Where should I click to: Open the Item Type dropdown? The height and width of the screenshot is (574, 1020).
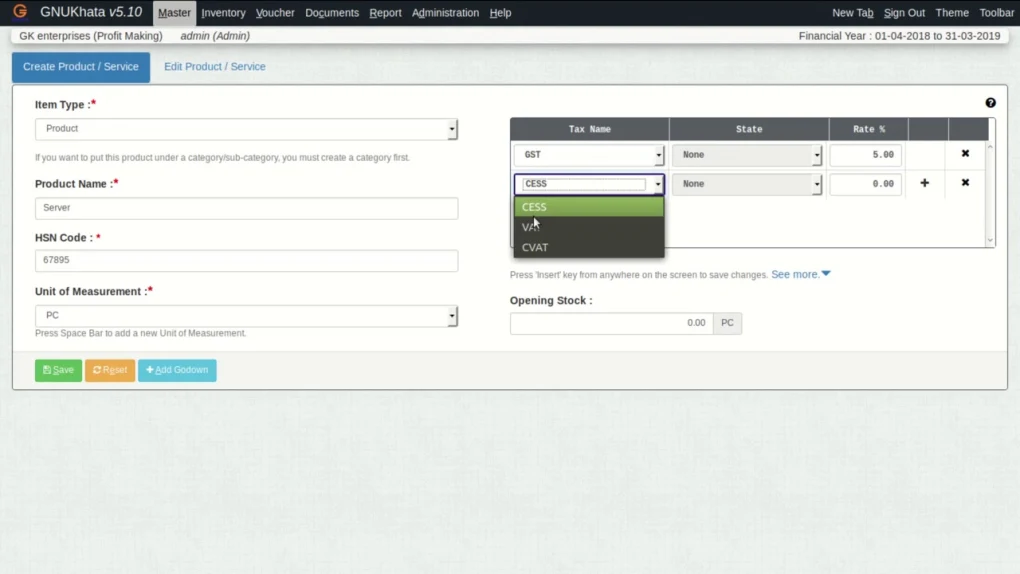pos(246,129)
